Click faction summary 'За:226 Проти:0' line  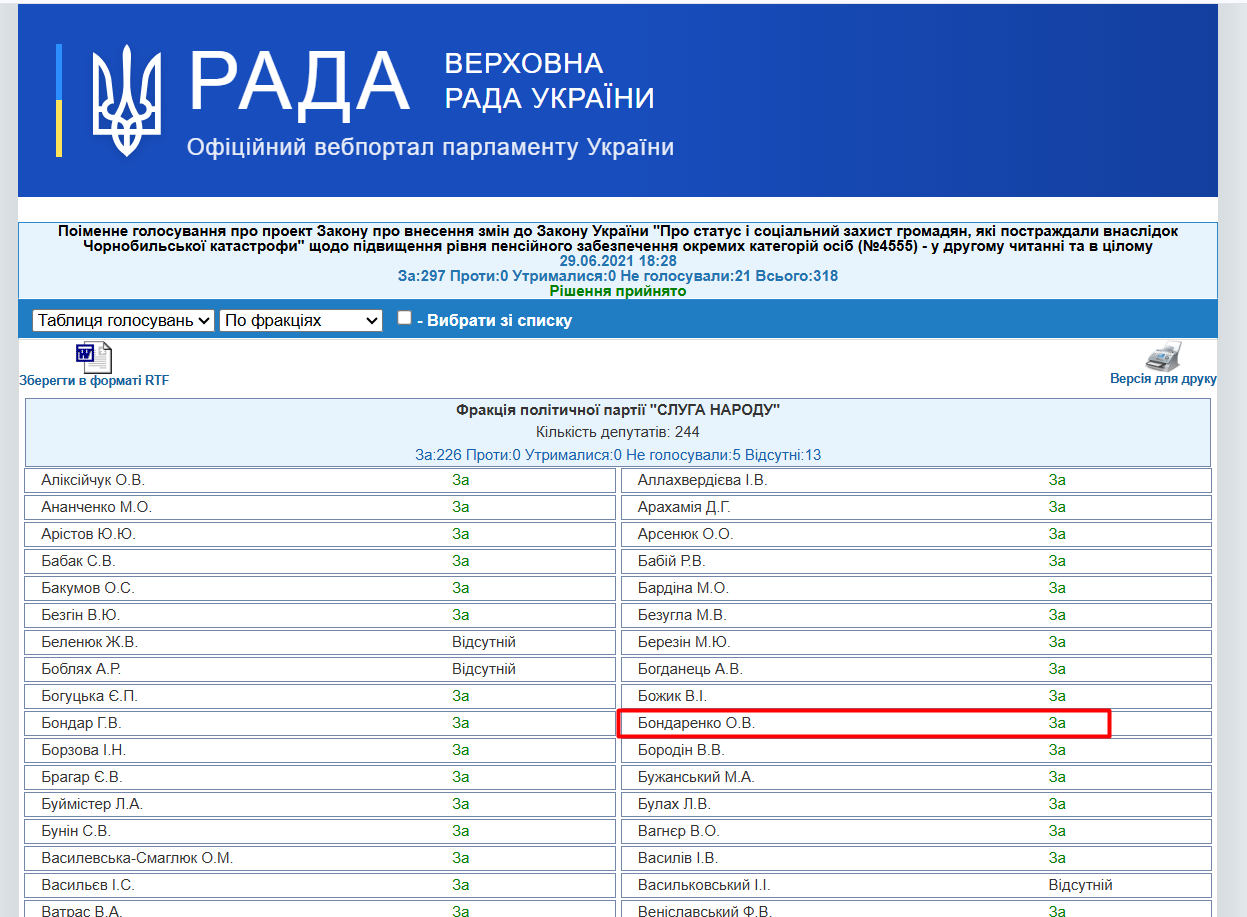pyautogui.click(x=618, y=455)
